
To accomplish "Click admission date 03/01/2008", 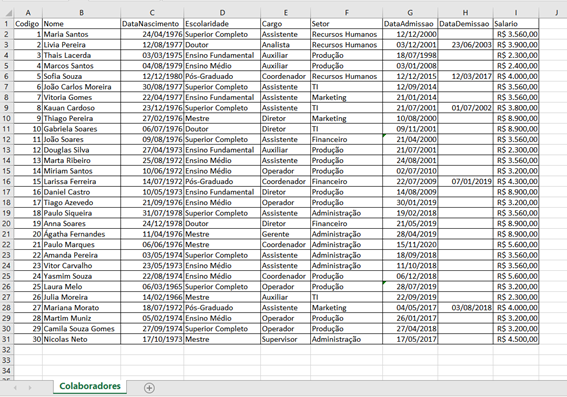I will coord(410,66).
